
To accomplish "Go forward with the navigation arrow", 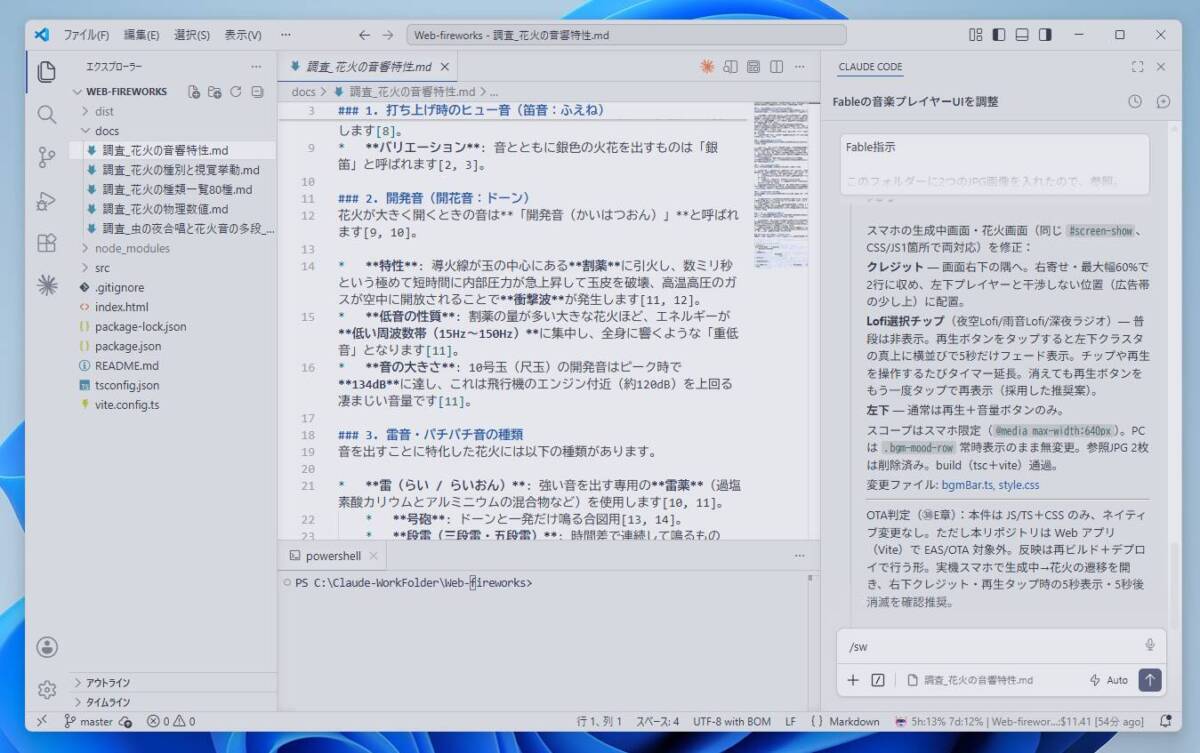I will (x=388, y=34).
